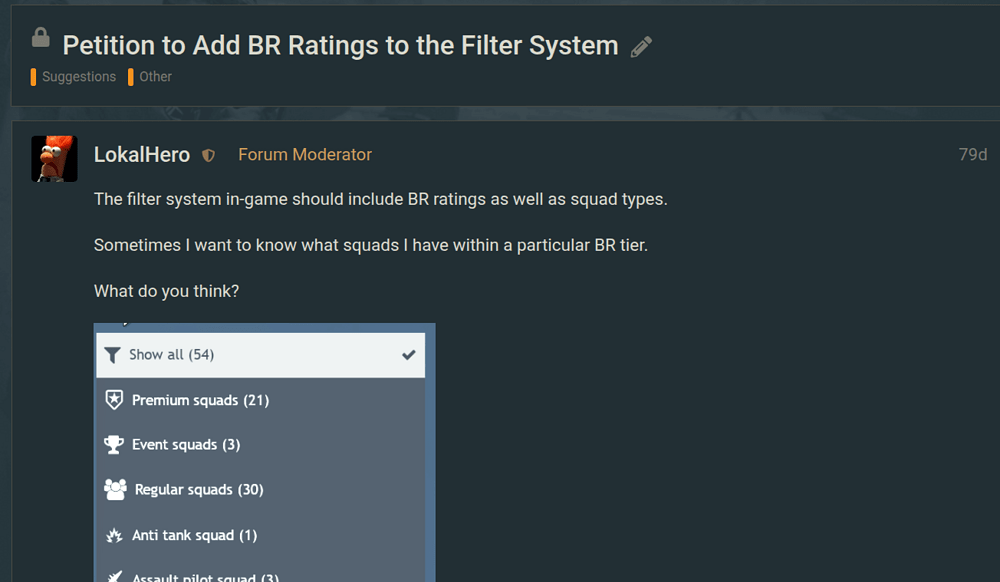The height and width of the screenshot is (582, 1000).
Task: Click the Anti tank squad icon
Action: point(114,535)
